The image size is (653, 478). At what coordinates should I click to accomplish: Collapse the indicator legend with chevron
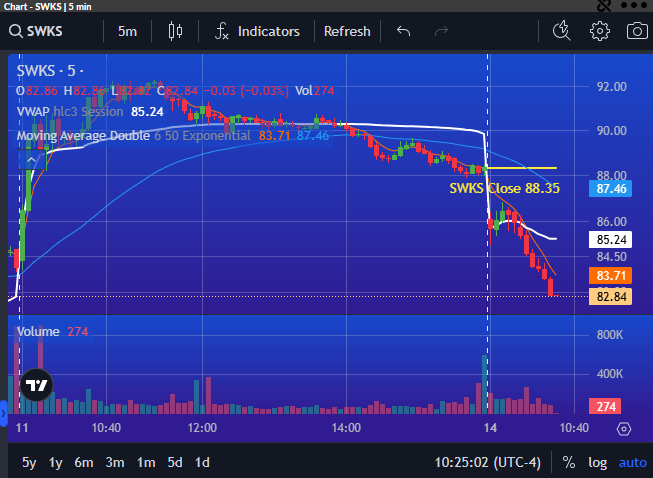click(x=32, y=160)
